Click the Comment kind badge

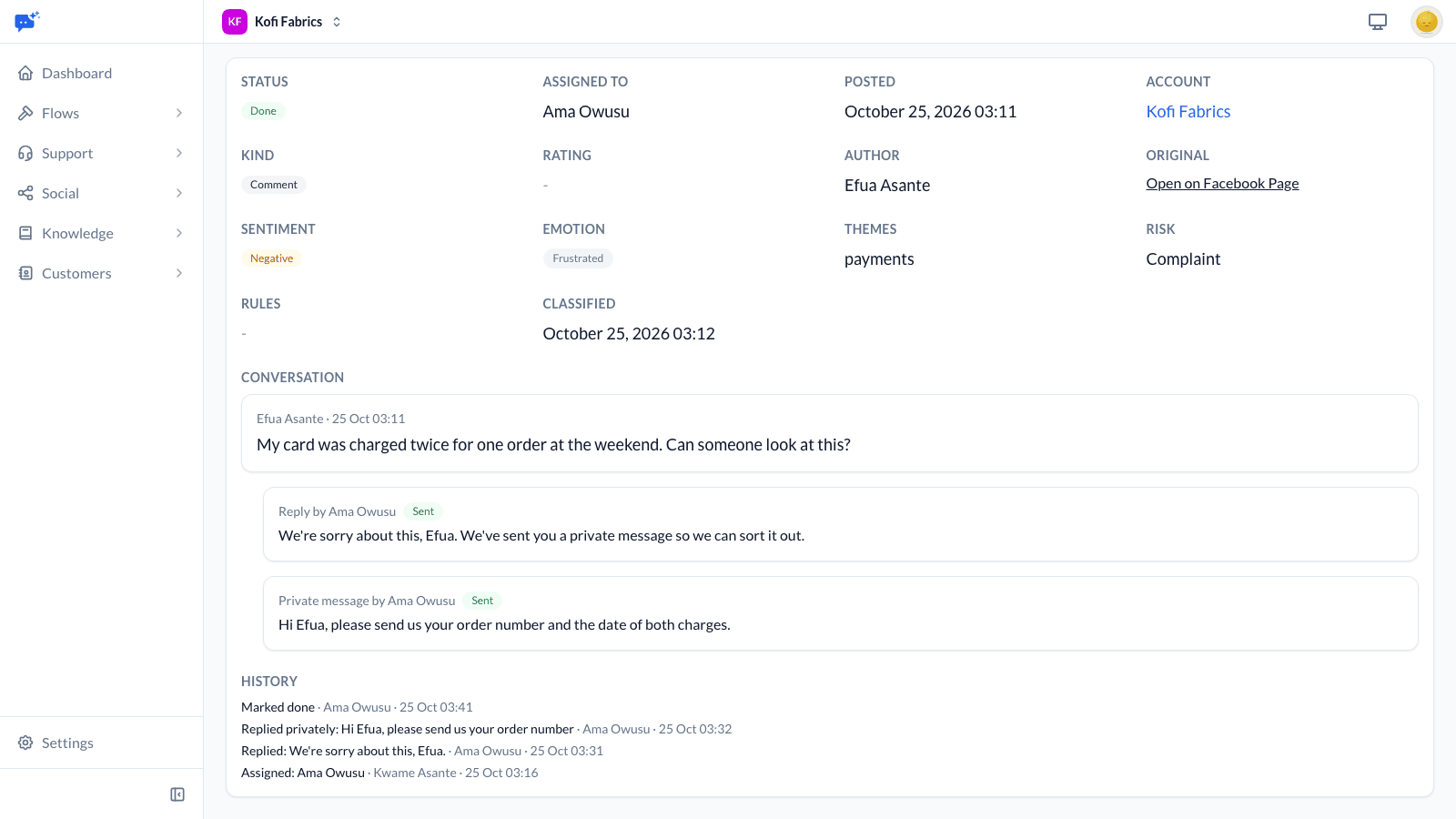tap(274, 185)
